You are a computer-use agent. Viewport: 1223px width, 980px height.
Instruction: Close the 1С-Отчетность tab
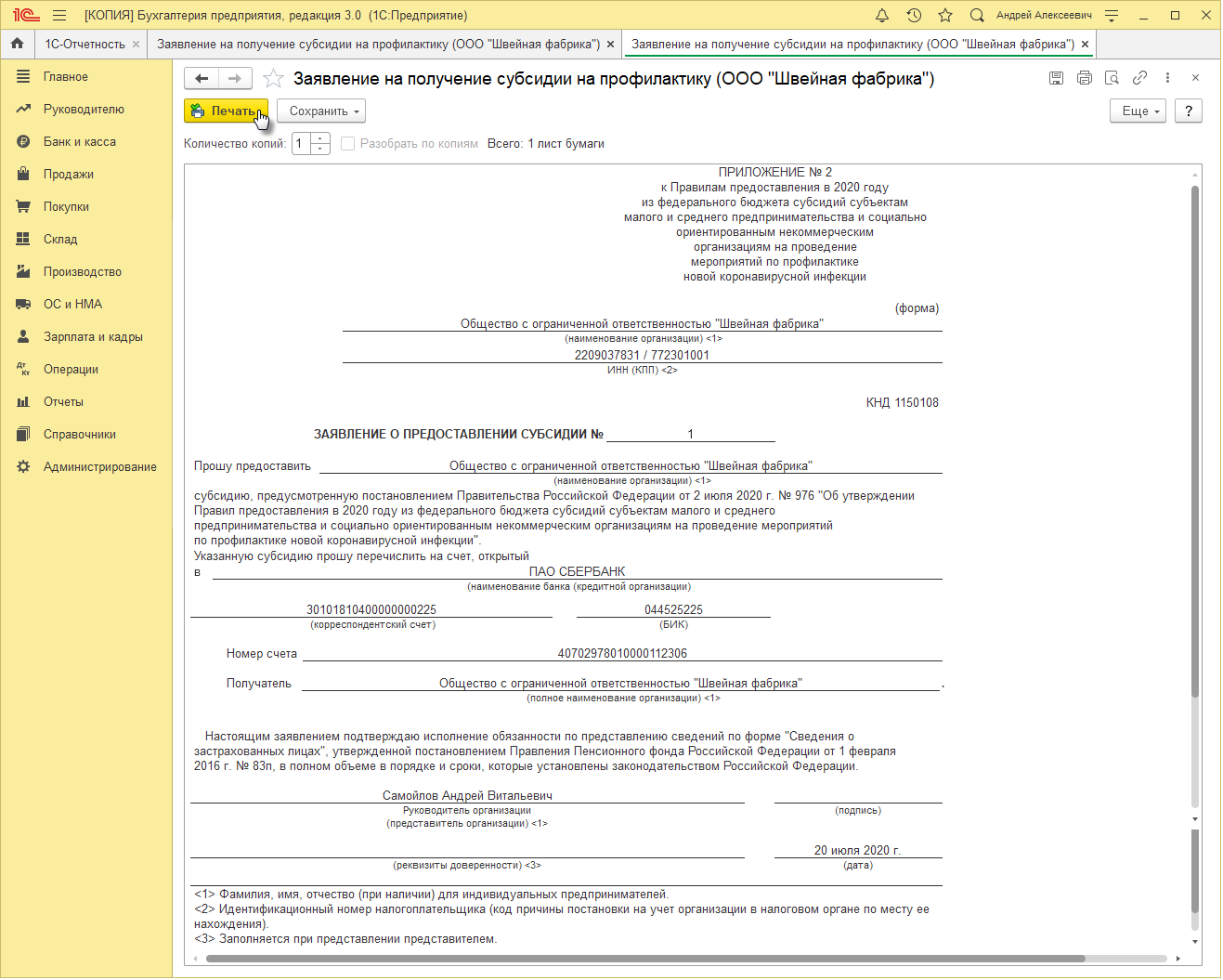[x=136, y=44]
